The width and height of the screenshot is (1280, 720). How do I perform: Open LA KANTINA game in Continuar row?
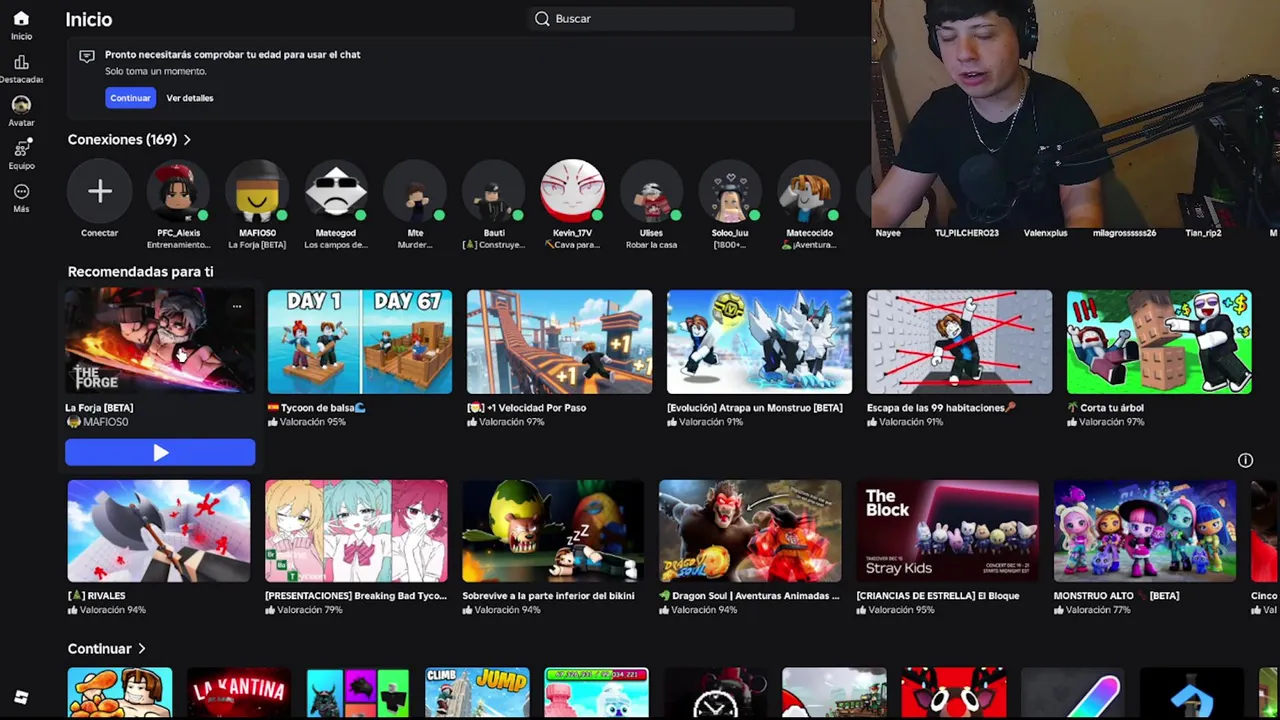pyautogui.click(x=238, y=693)
